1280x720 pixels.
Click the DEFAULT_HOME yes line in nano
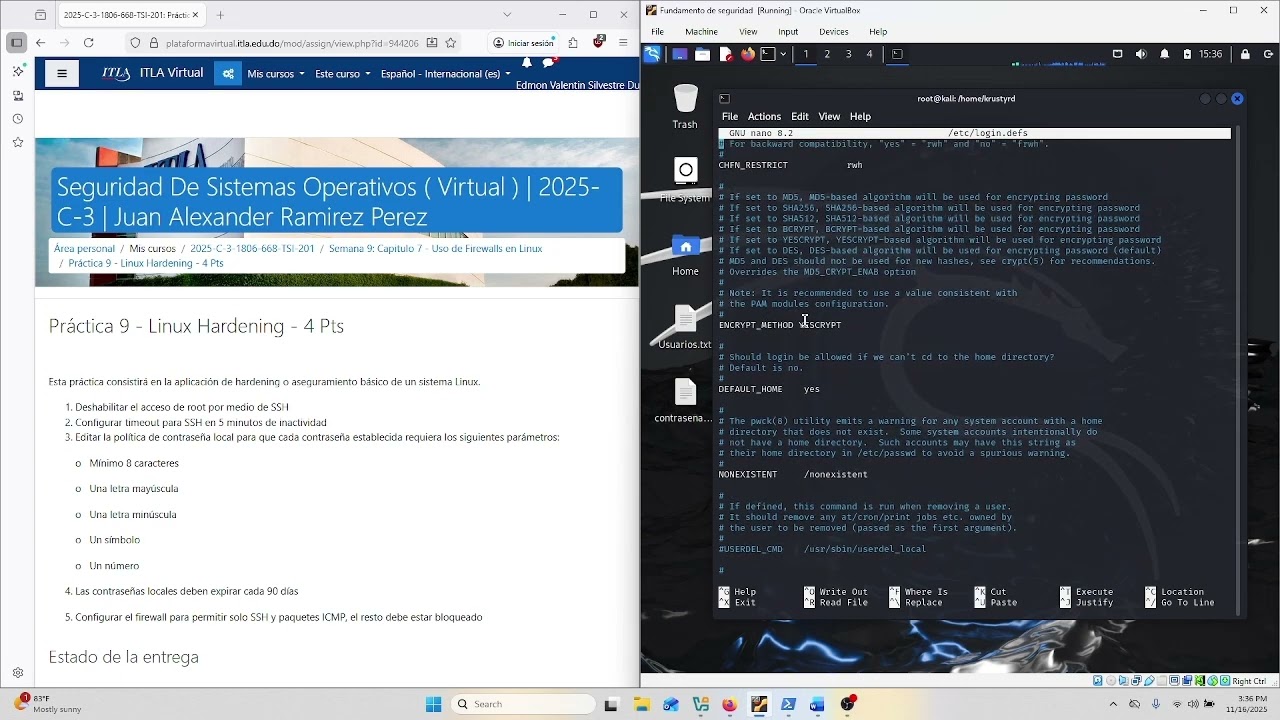[769, 389]
